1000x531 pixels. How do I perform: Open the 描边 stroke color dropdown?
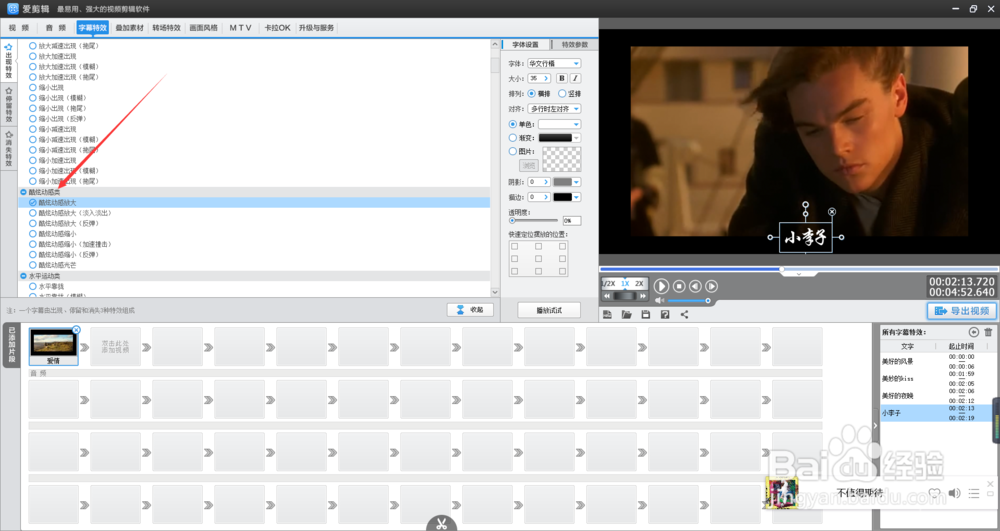pos(577,198)
